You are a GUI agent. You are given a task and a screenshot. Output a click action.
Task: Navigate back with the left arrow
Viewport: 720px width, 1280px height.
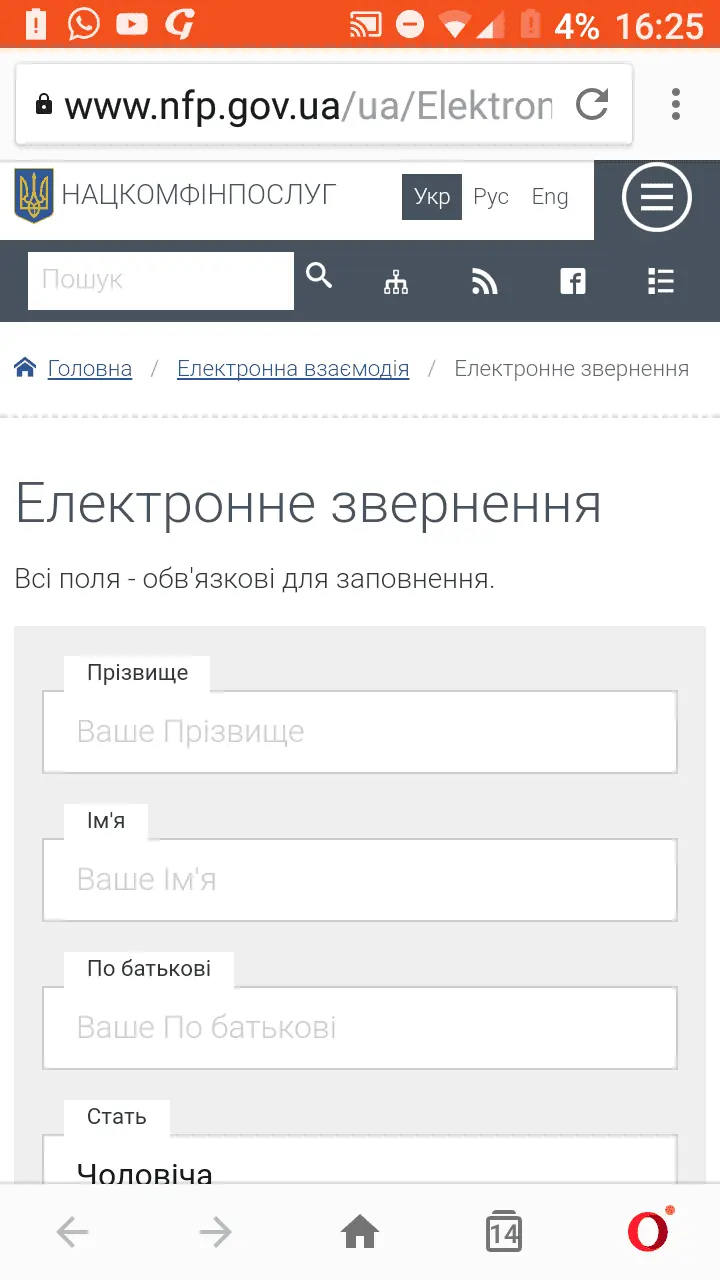coord(72,1232)
